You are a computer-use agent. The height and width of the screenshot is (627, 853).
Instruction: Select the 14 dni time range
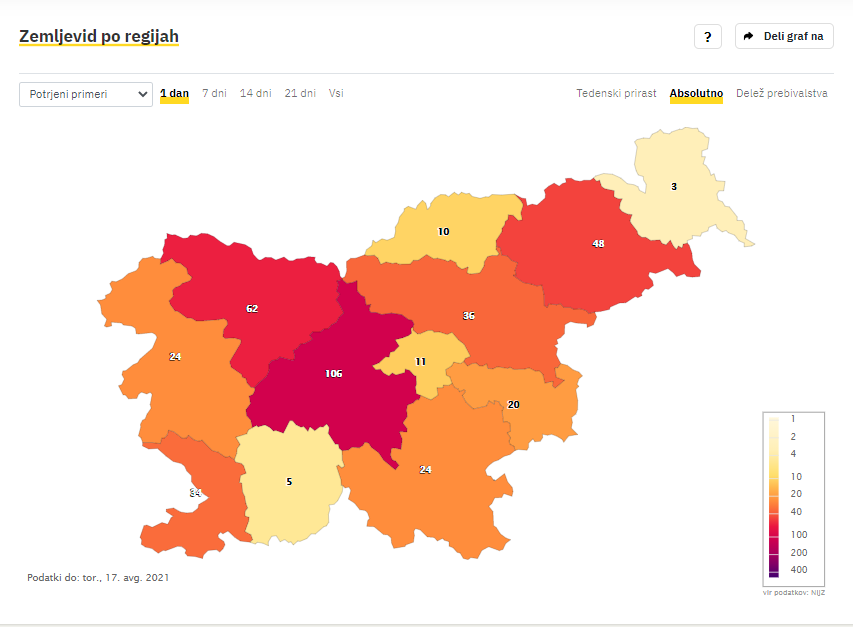coord(256,94)
